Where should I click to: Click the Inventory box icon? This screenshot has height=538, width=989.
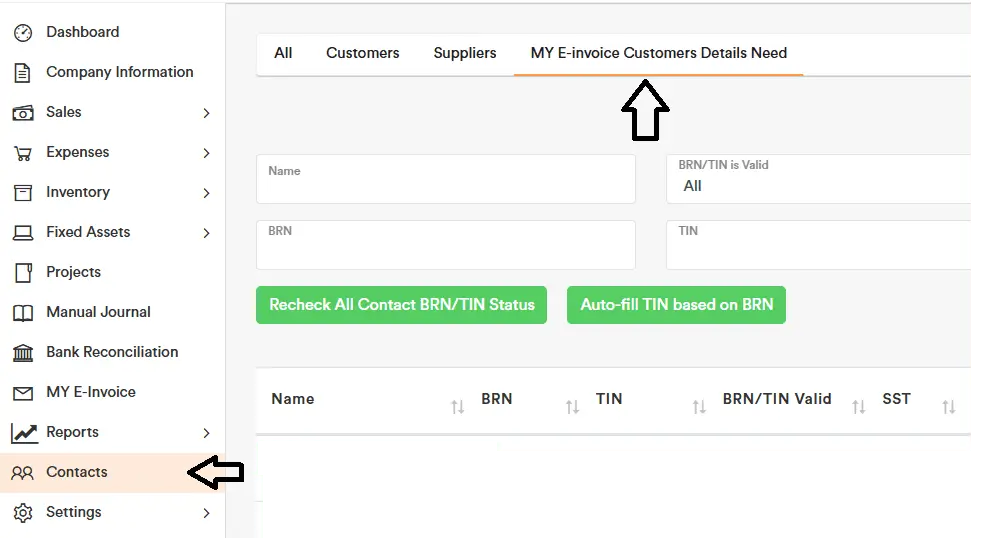click(x=22, y=192)
